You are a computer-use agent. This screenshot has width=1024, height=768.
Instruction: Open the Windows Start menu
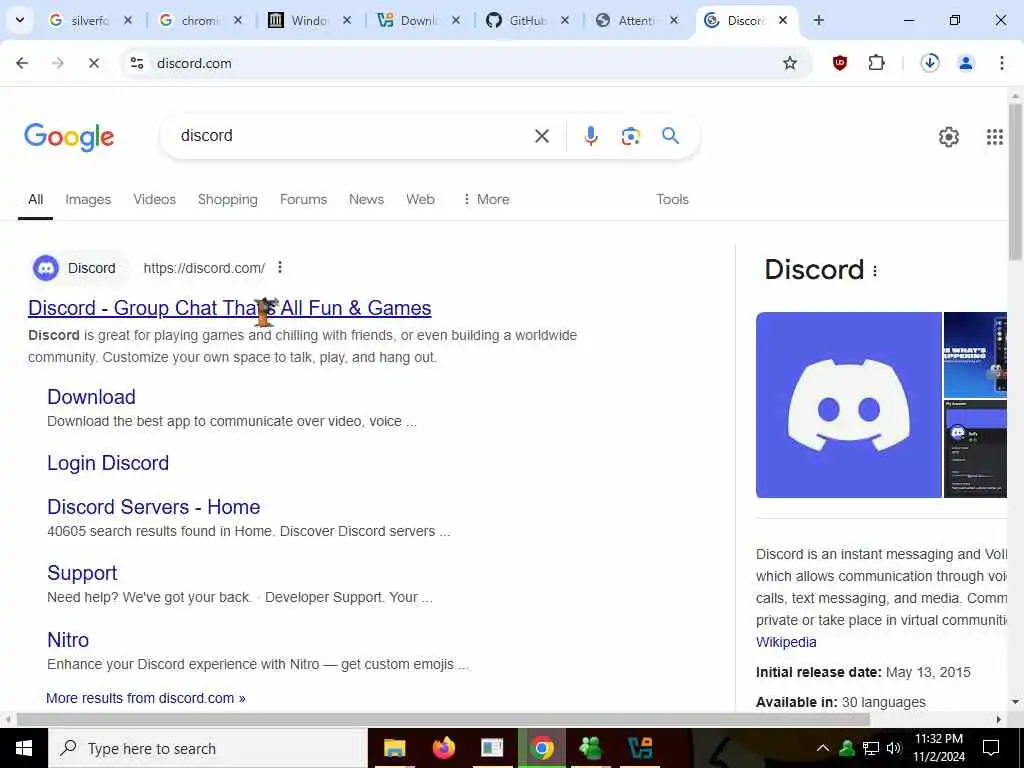point(24,748)
